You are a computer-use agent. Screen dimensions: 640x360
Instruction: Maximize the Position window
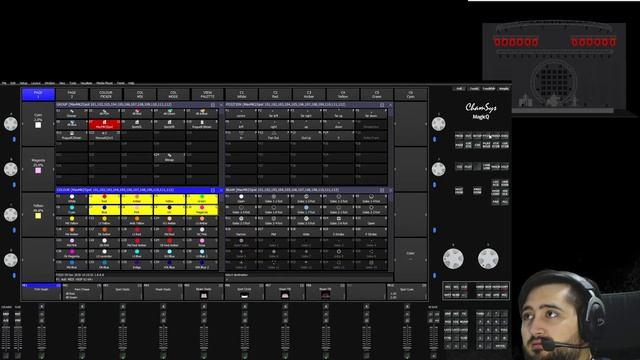[382, 105]
